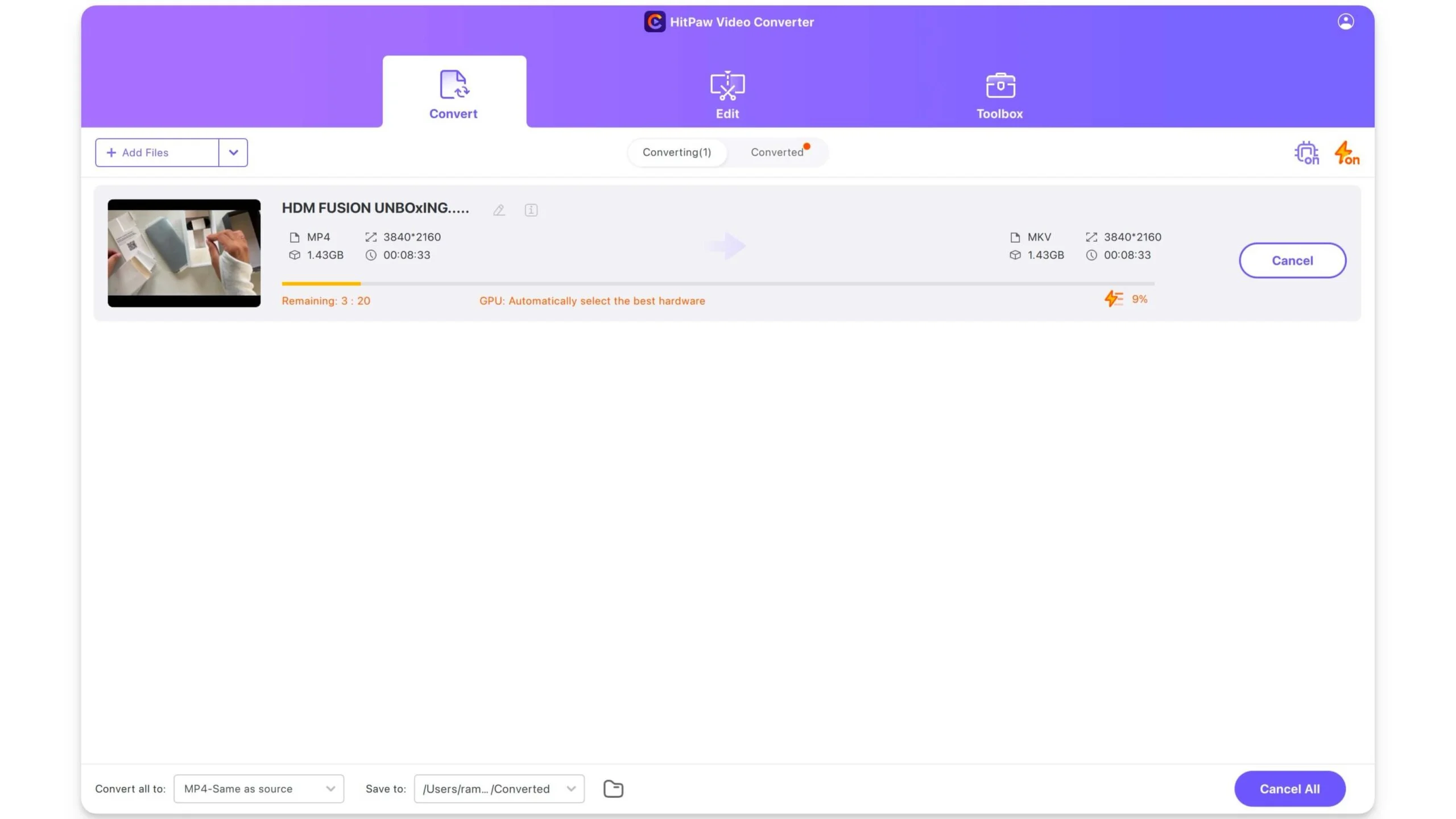
Task: Click the source resolution 3840*2160 value
Action: click(412, 237)
